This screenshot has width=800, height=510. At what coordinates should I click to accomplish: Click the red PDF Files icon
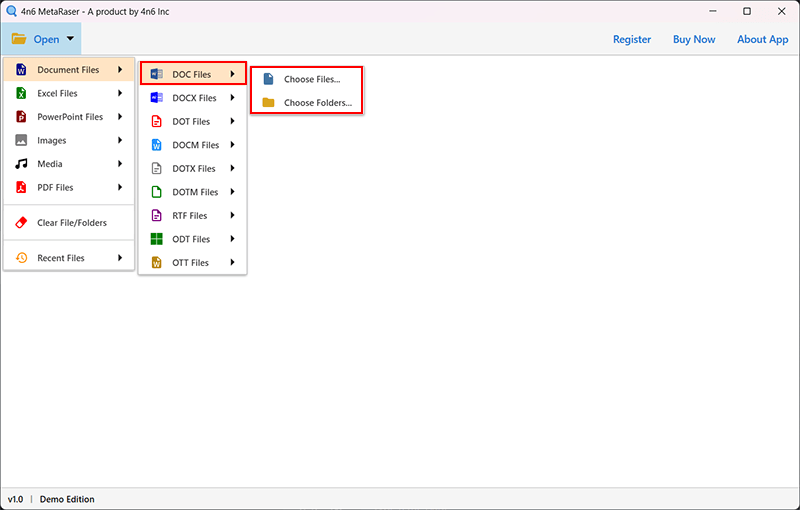21,187
